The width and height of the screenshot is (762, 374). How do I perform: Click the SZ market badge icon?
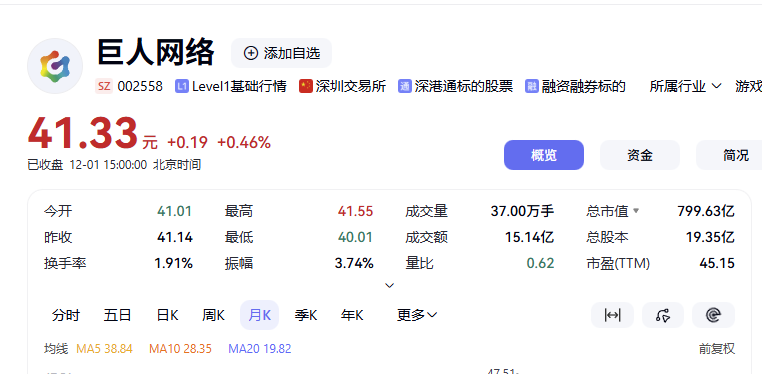[x=104, y=86]
